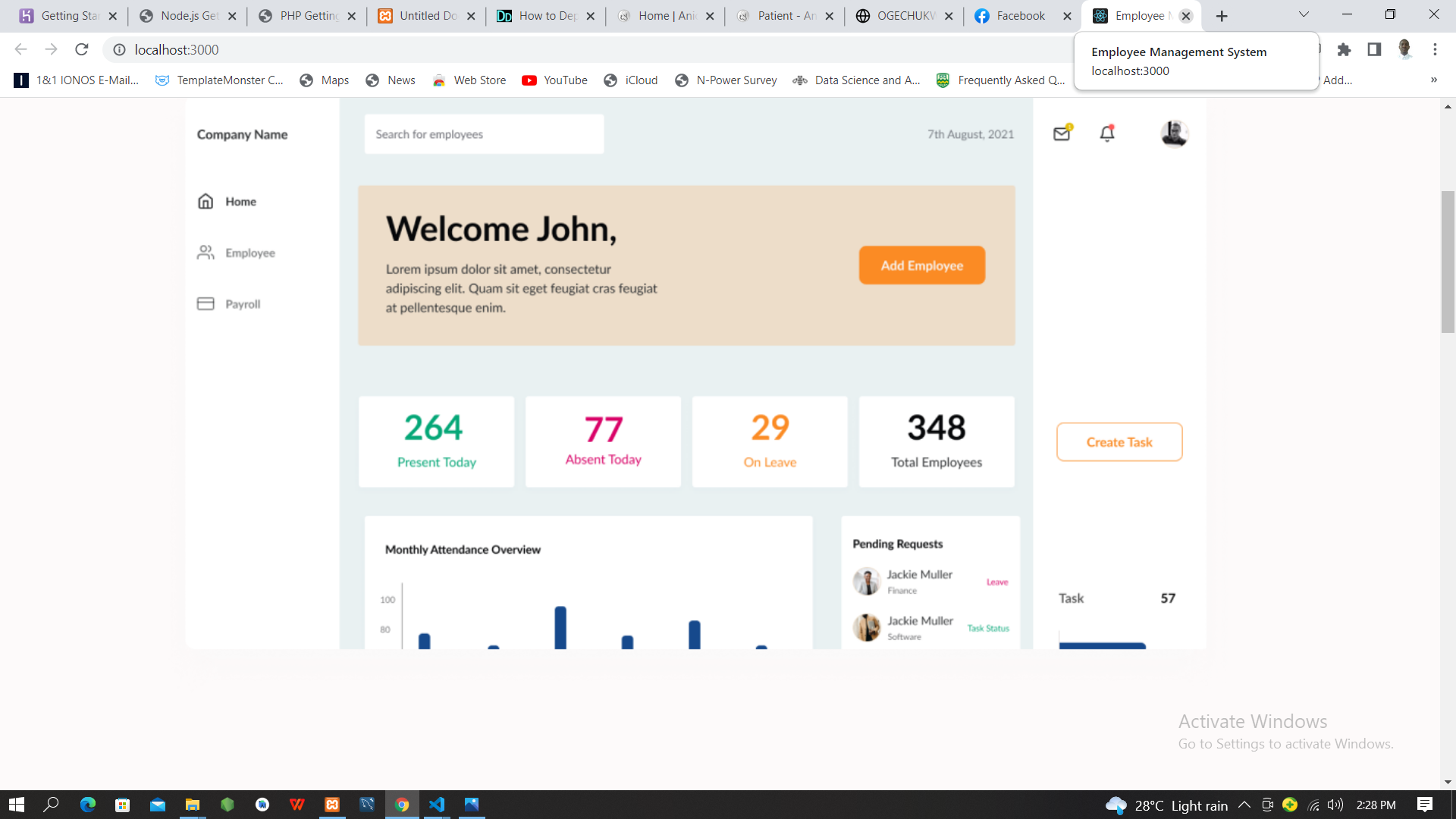1456x819 pixels.
Task: Open the Chrome extensions puzzle icon
Action: click(x=1344, y=49)
